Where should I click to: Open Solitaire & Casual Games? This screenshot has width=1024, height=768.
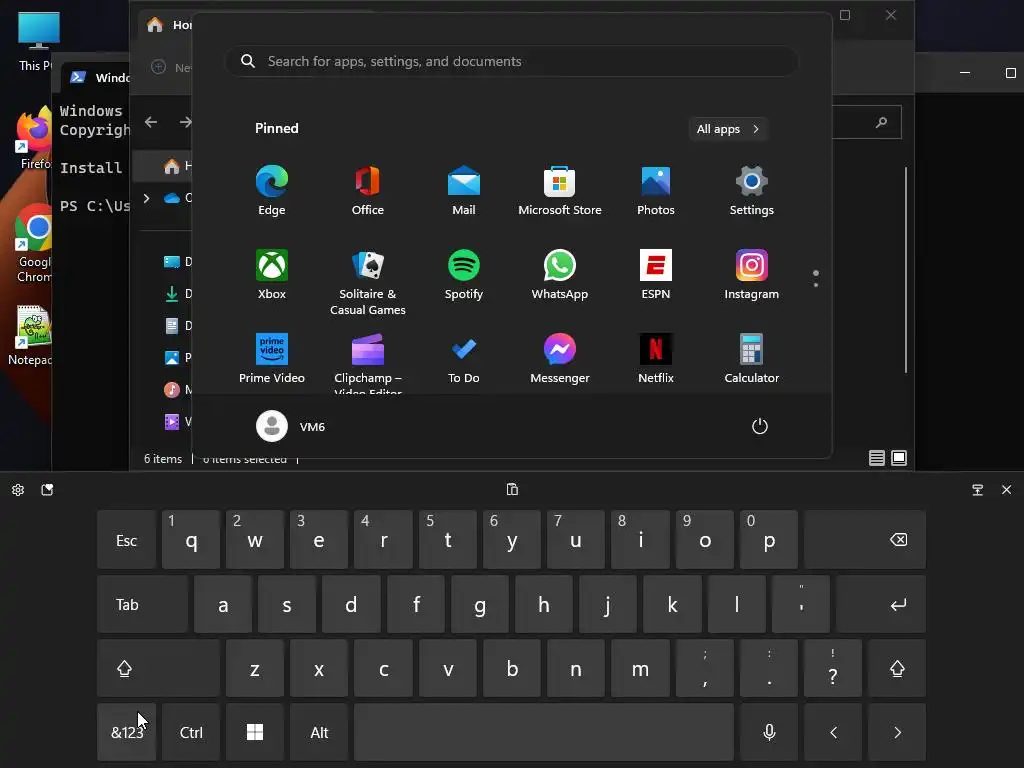(x=368, y=282)
